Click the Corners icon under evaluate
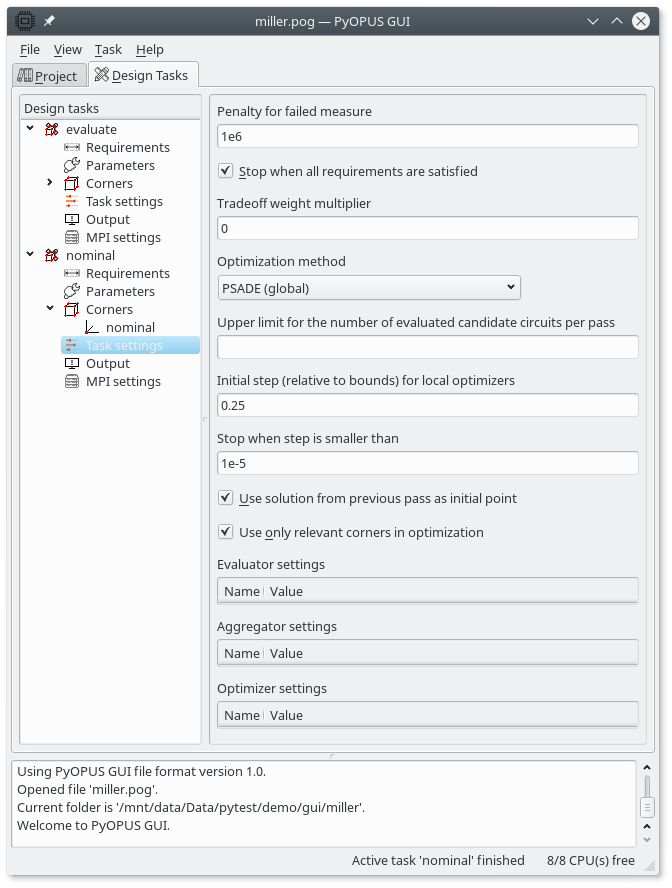 click(x=71, y=183)
